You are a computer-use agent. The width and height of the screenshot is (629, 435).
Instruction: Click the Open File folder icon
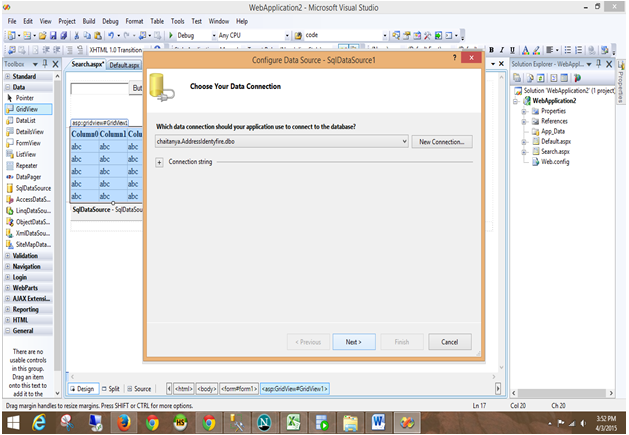coord(43,35)
